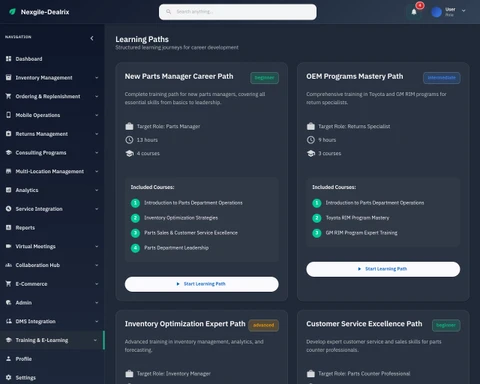Click the beginner badge on New Parts Manager path
The width and height of the screenshot is (480, 384).
264,78
